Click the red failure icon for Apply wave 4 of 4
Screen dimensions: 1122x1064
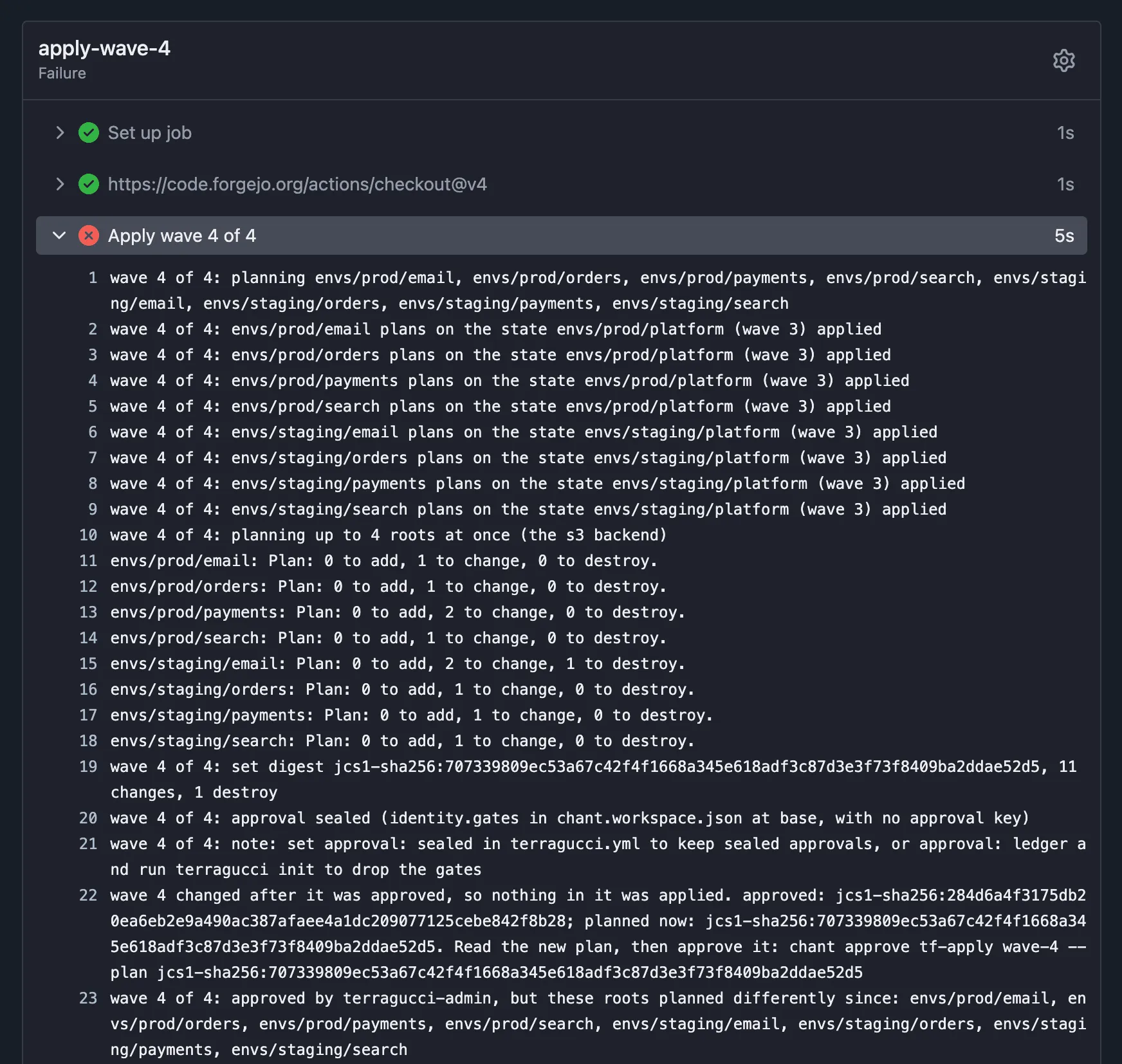click(89, 235)
